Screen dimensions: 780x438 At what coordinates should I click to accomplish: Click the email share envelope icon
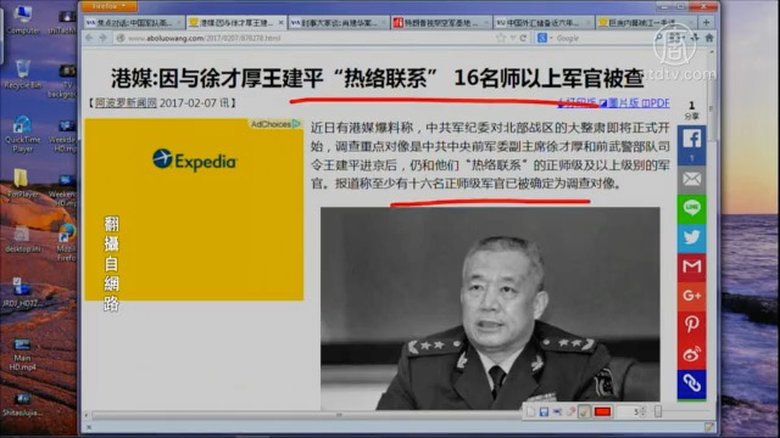point(691,178)
